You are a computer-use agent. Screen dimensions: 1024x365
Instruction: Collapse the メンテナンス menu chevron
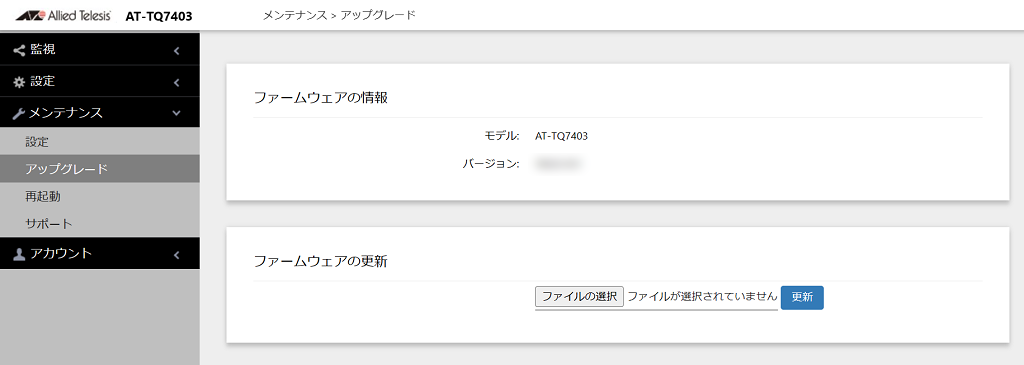176,114
